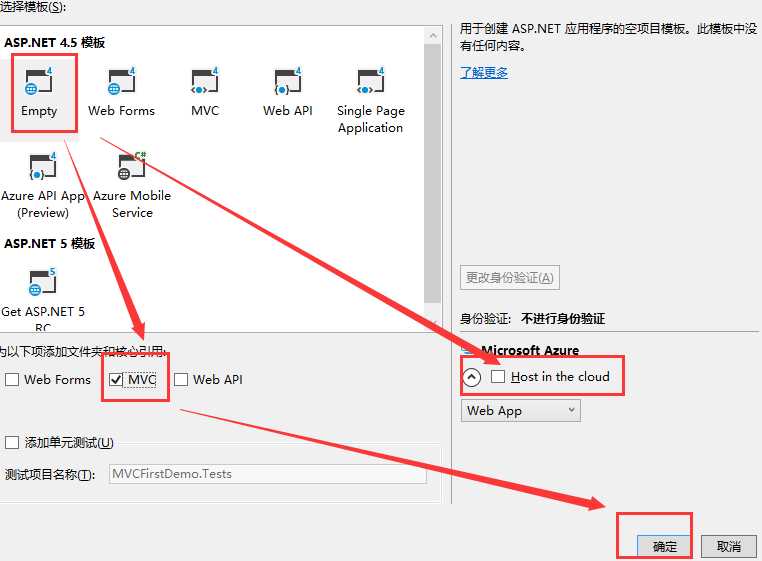Click the 不进行身份验证 status text
This screenshot has width=762, height=561.
point(563,319)
